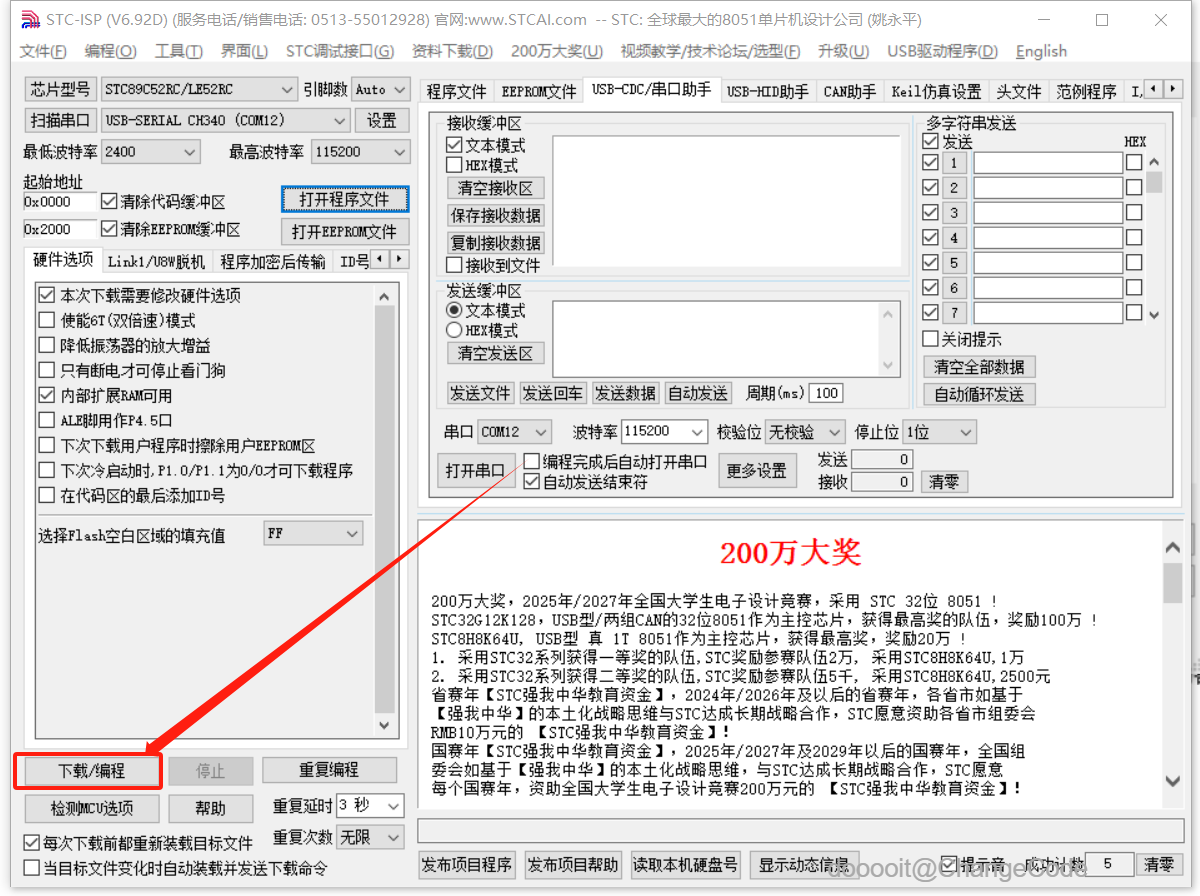Toggle the 使能6T(双倍速)模式 checkbox
The width and height of the screenshot is (1200, 896).
coord(46,319)
